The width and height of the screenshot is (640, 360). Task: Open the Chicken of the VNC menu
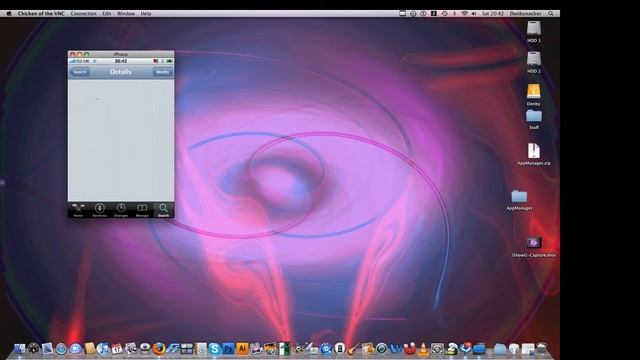[x=41, y=13]
